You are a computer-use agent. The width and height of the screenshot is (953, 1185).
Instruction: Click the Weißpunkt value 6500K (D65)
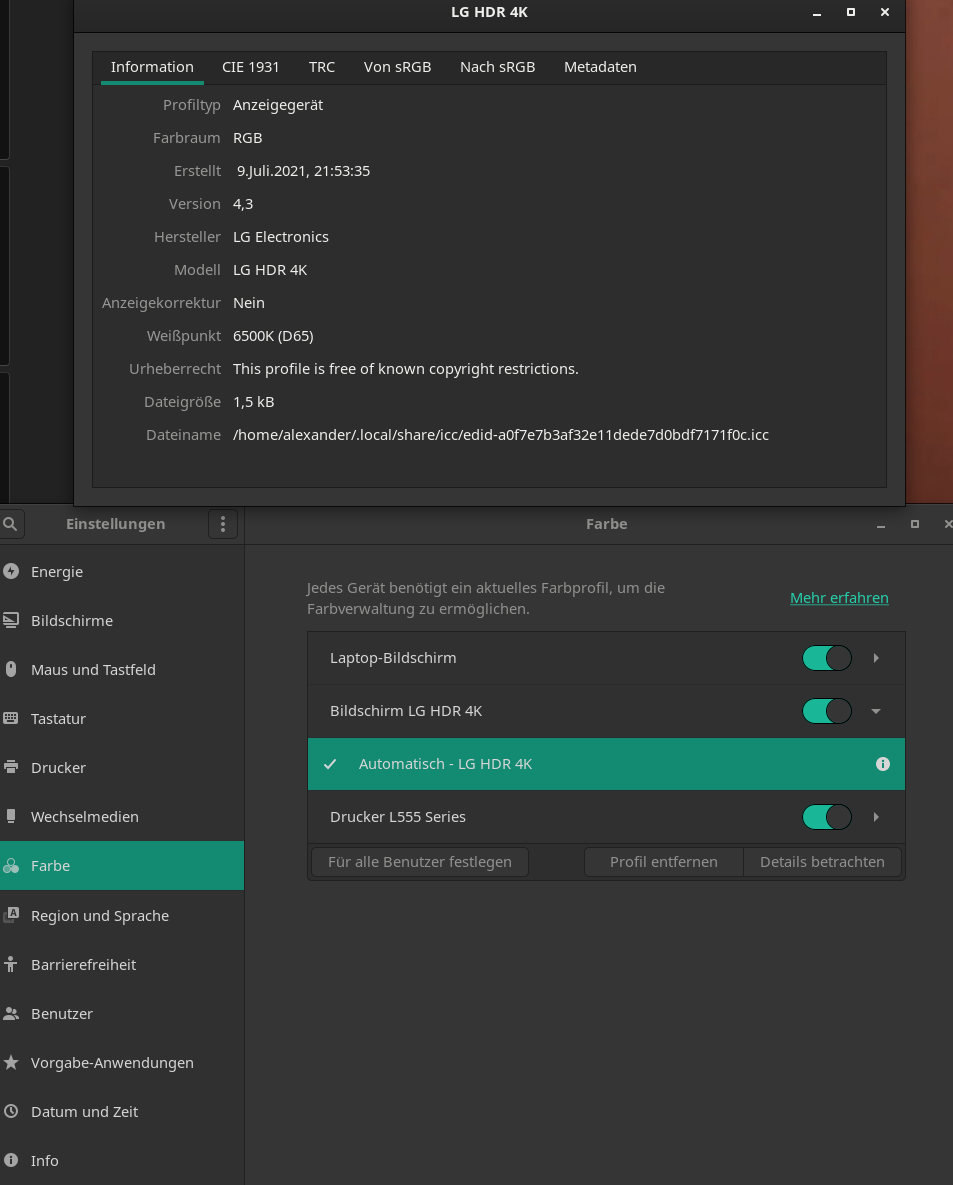click(273, 336)
